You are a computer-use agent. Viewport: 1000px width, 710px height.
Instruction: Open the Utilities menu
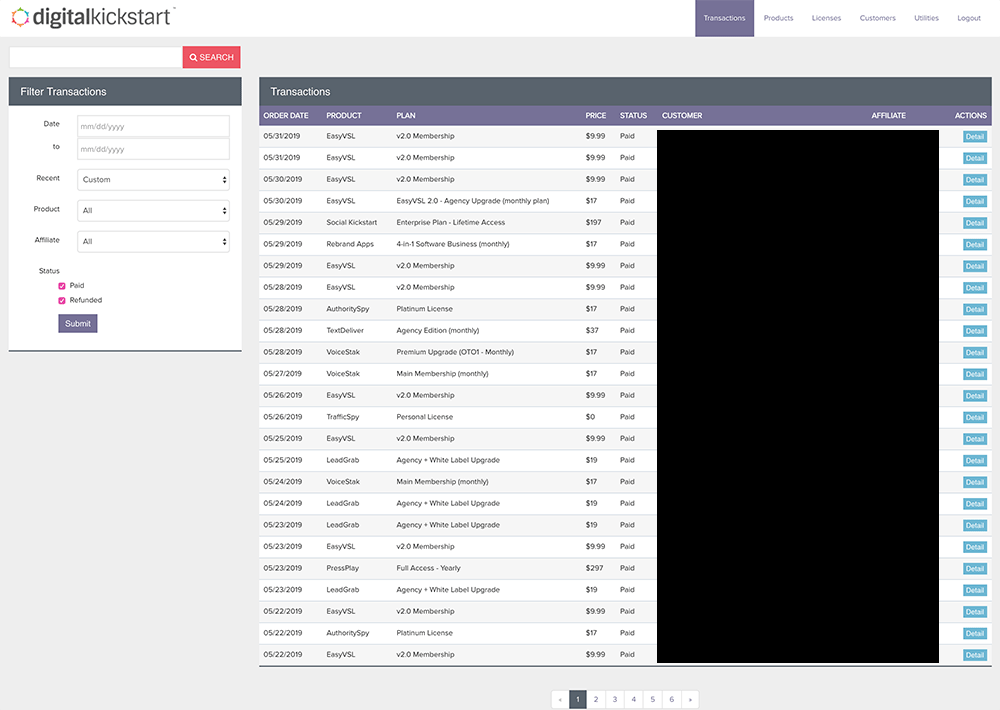pyautogui.click(x=926, y=18)
